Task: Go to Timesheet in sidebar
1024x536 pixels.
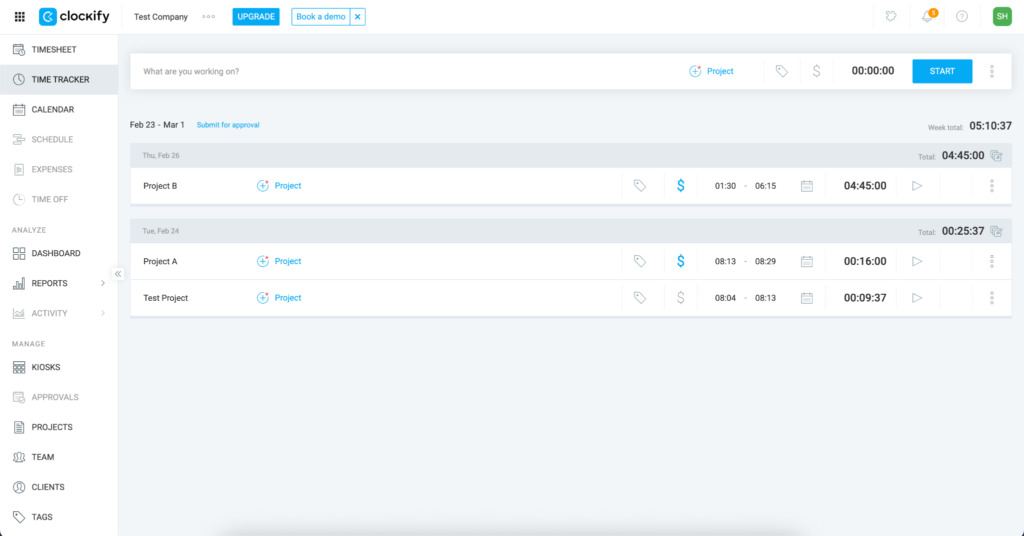Action: [x=59, y=50]
